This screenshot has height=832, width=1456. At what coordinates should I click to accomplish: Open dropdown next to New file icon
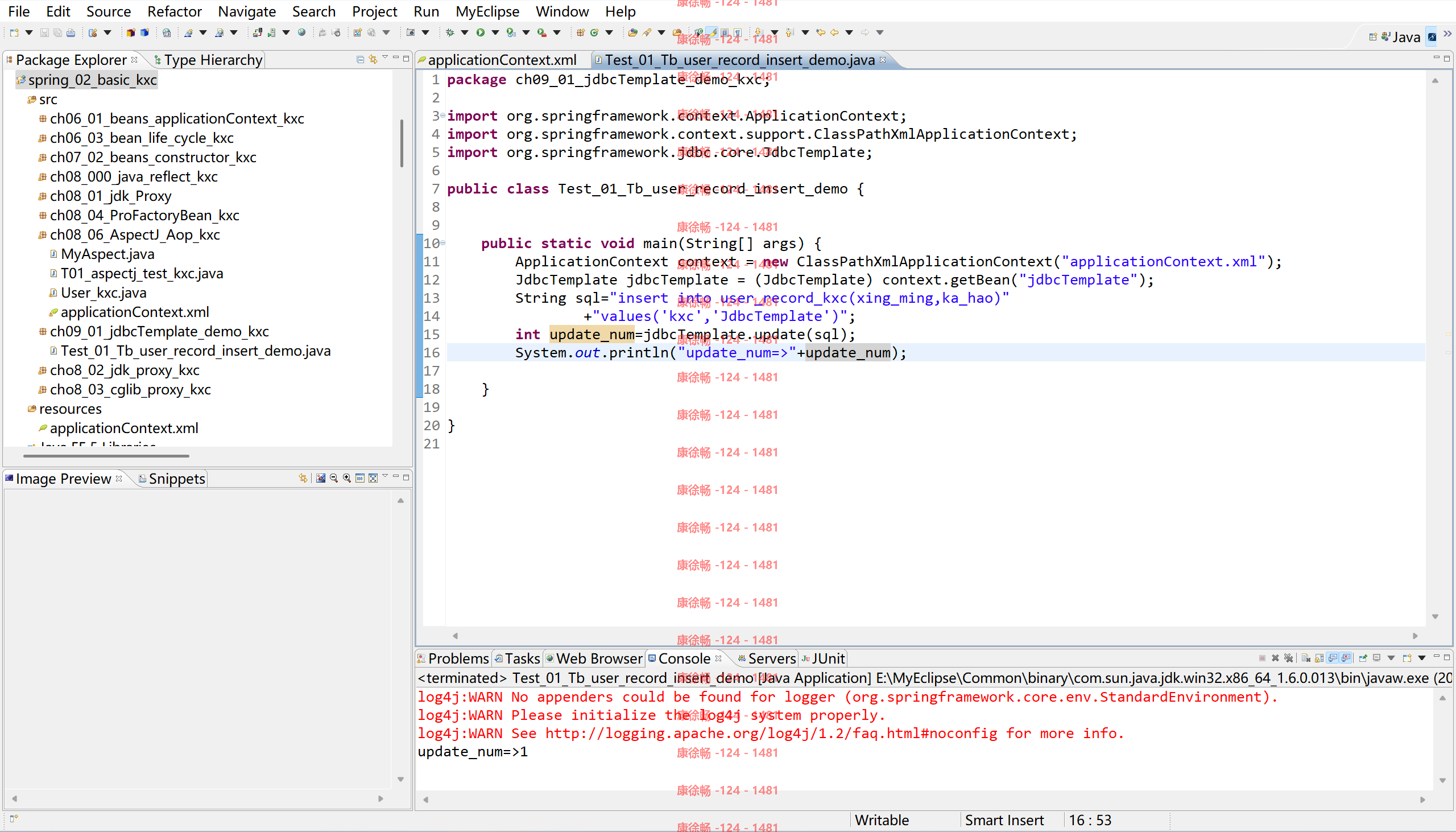(28, 32)
